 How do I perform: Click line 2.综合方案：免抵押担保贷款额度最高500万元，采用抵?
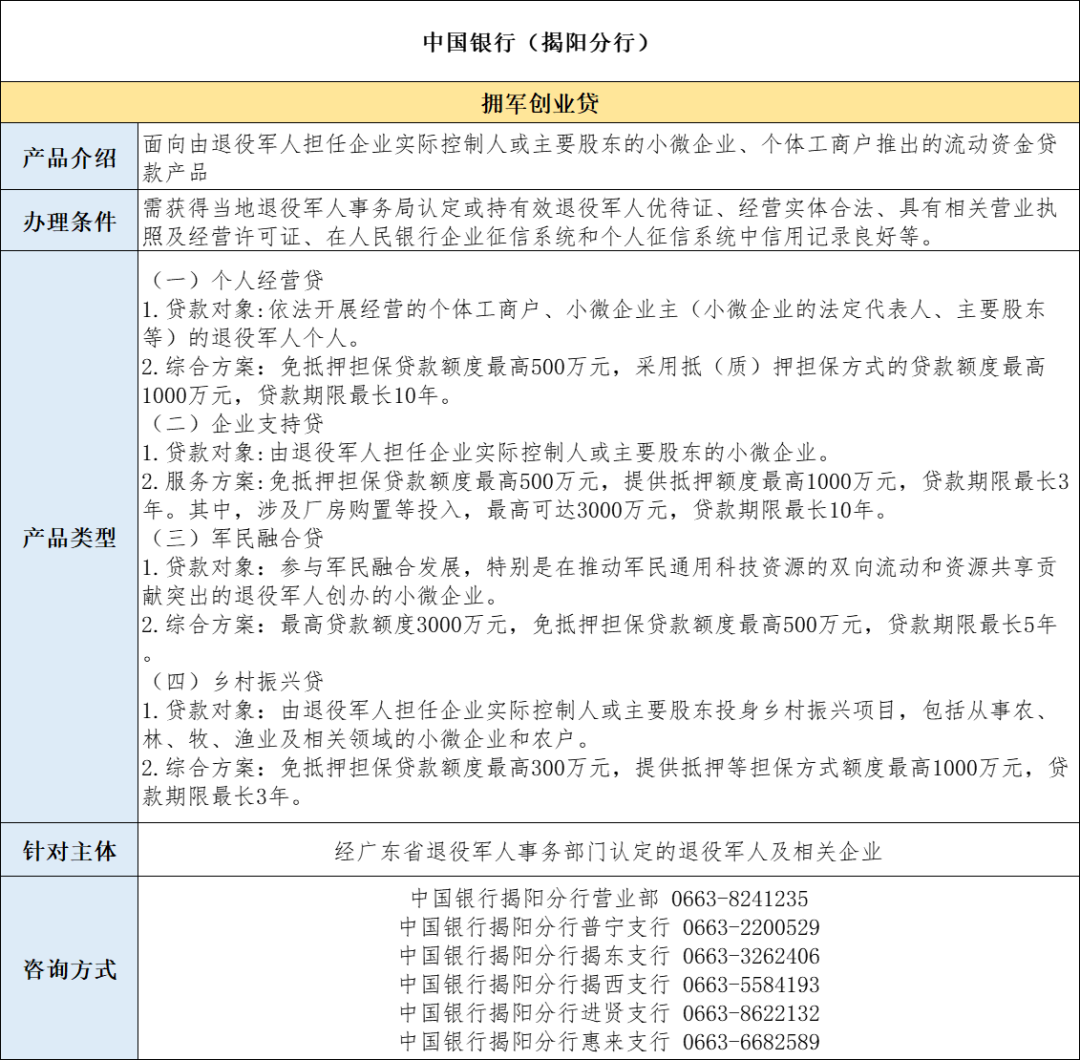(x=594, y=366)
